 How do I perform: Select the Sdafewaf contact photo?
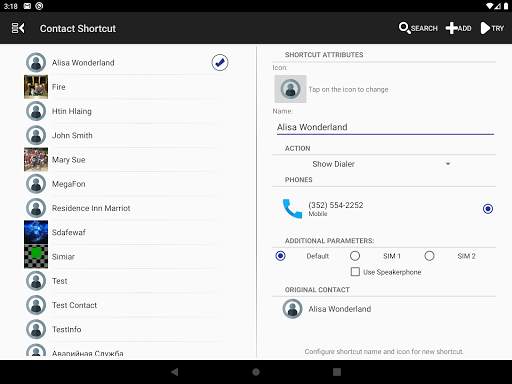pyautogui.click(x=36, y=232)
